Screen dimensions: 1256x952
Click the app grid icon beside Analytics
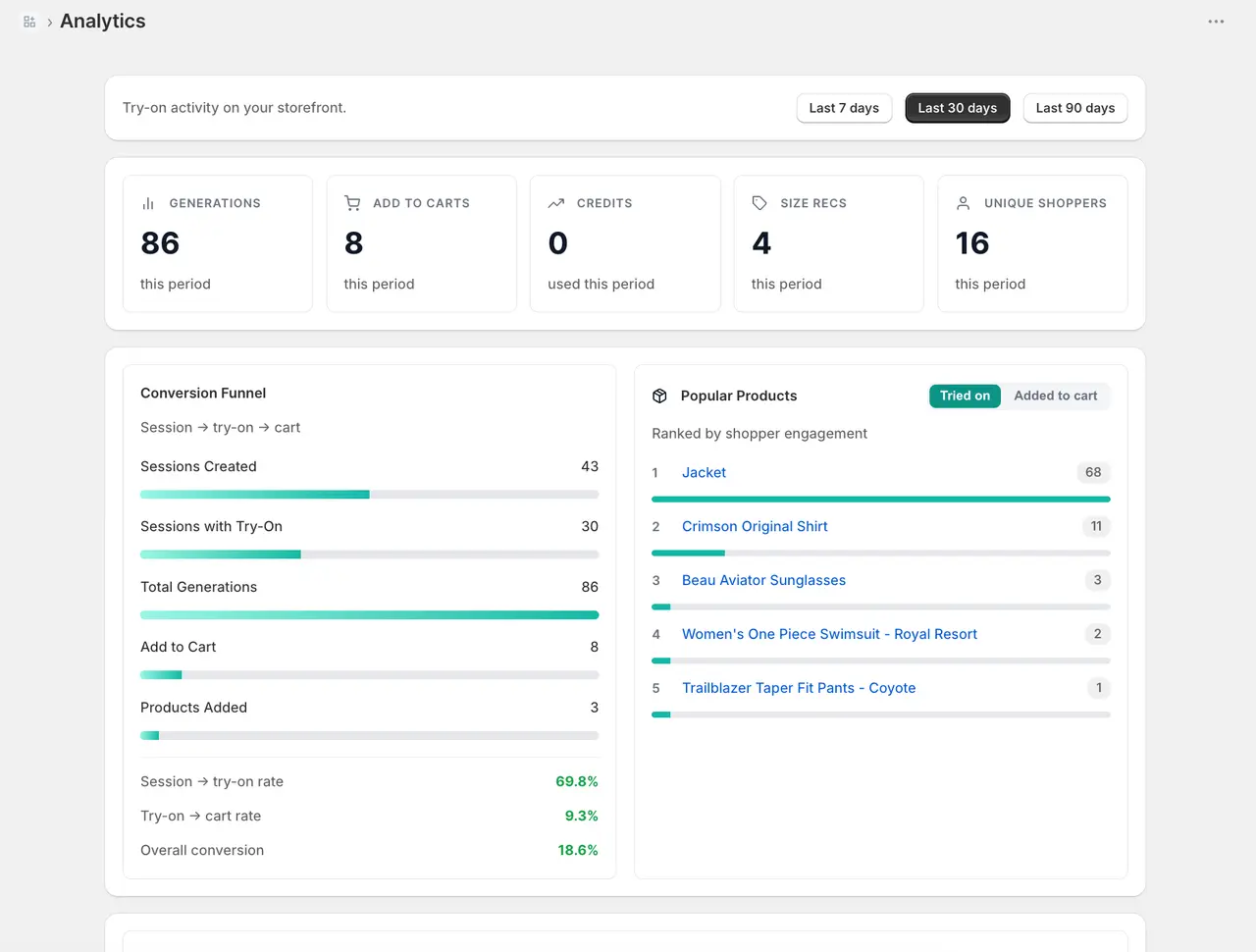coord(29,22)
